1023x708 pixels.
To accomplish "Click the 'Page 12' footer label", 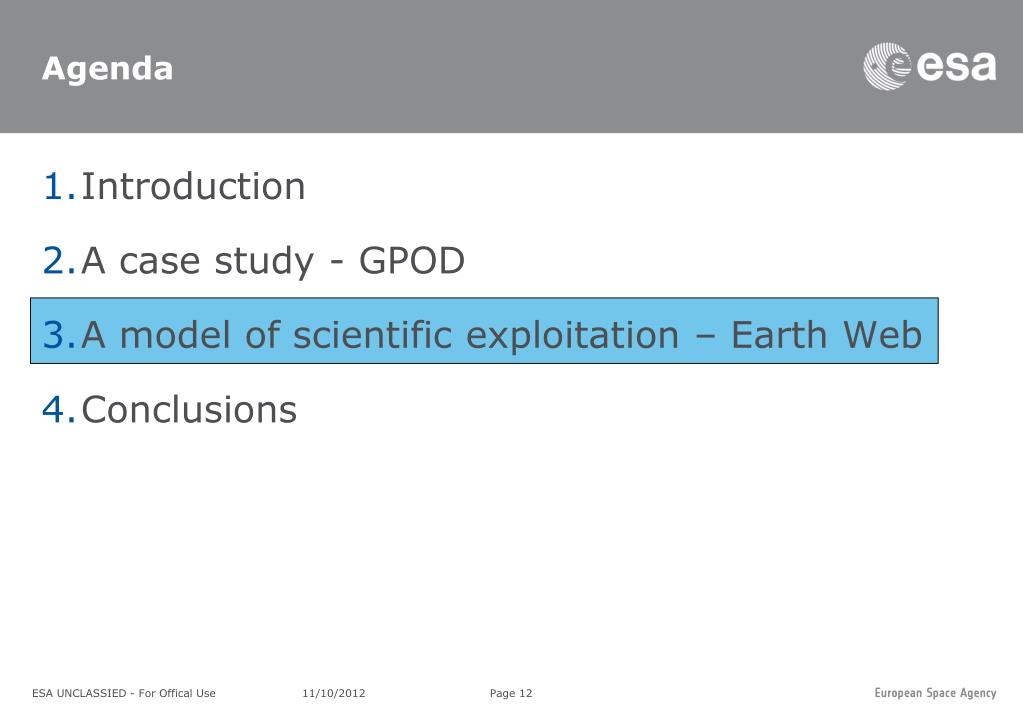I will 511,693.
